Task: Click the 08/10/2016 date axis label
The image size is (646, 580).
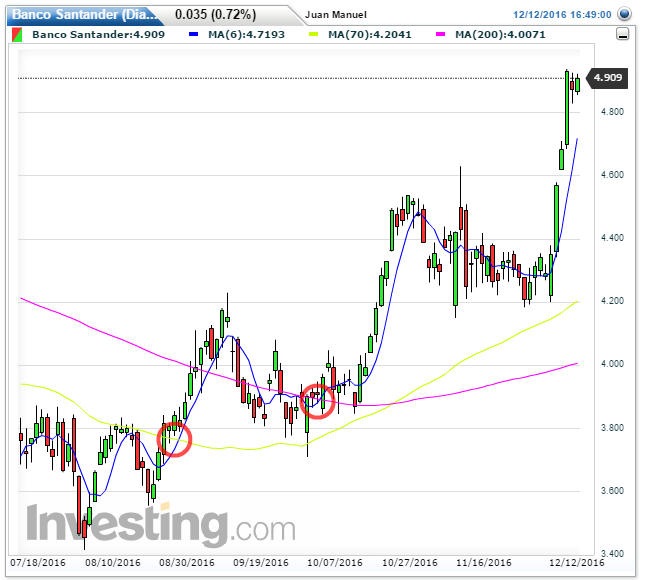Action: 112,563
